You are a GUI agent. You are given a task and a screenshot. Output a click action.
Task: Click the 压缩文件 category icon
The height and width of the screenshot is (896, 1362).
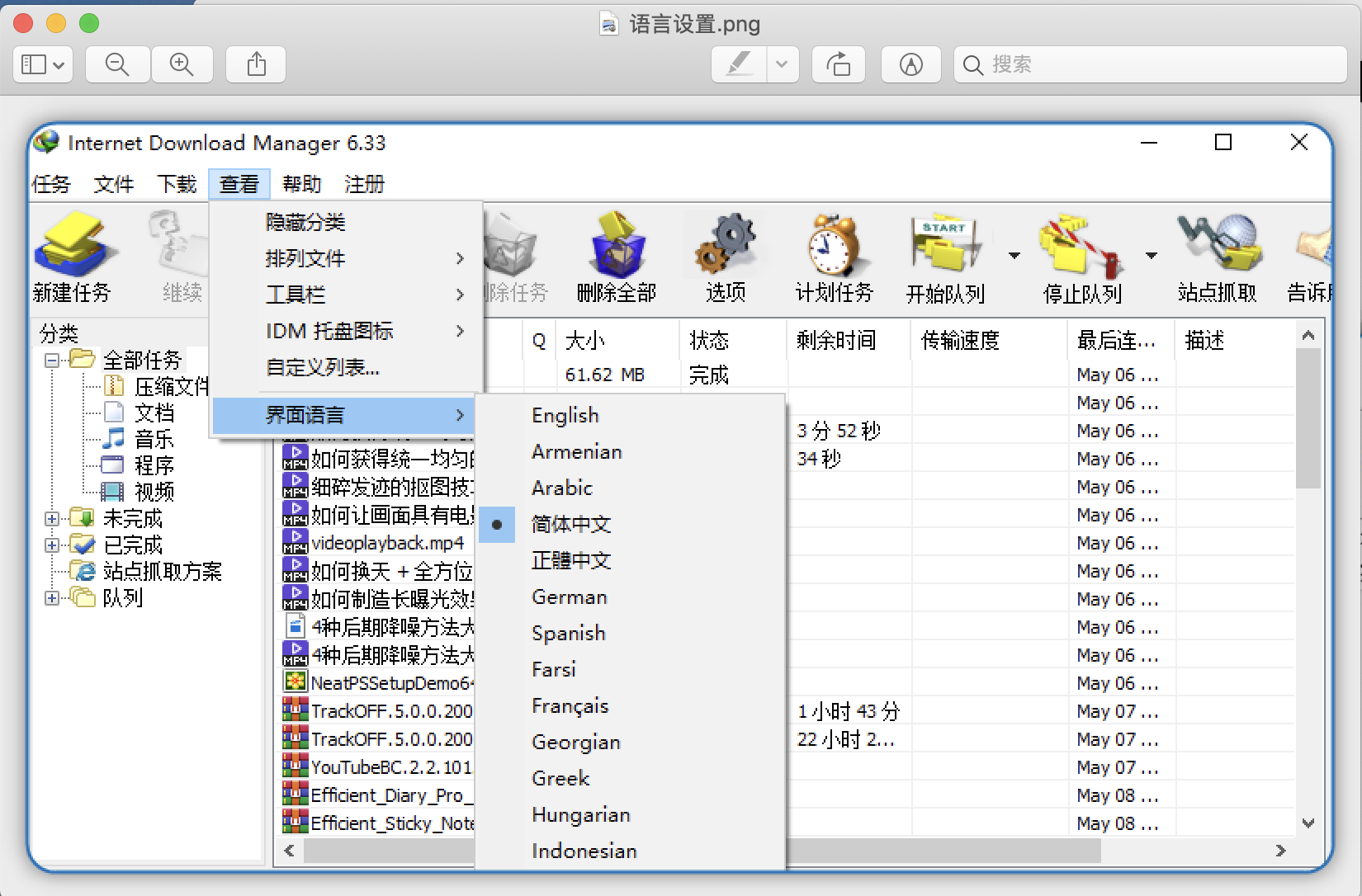point(114,386)
